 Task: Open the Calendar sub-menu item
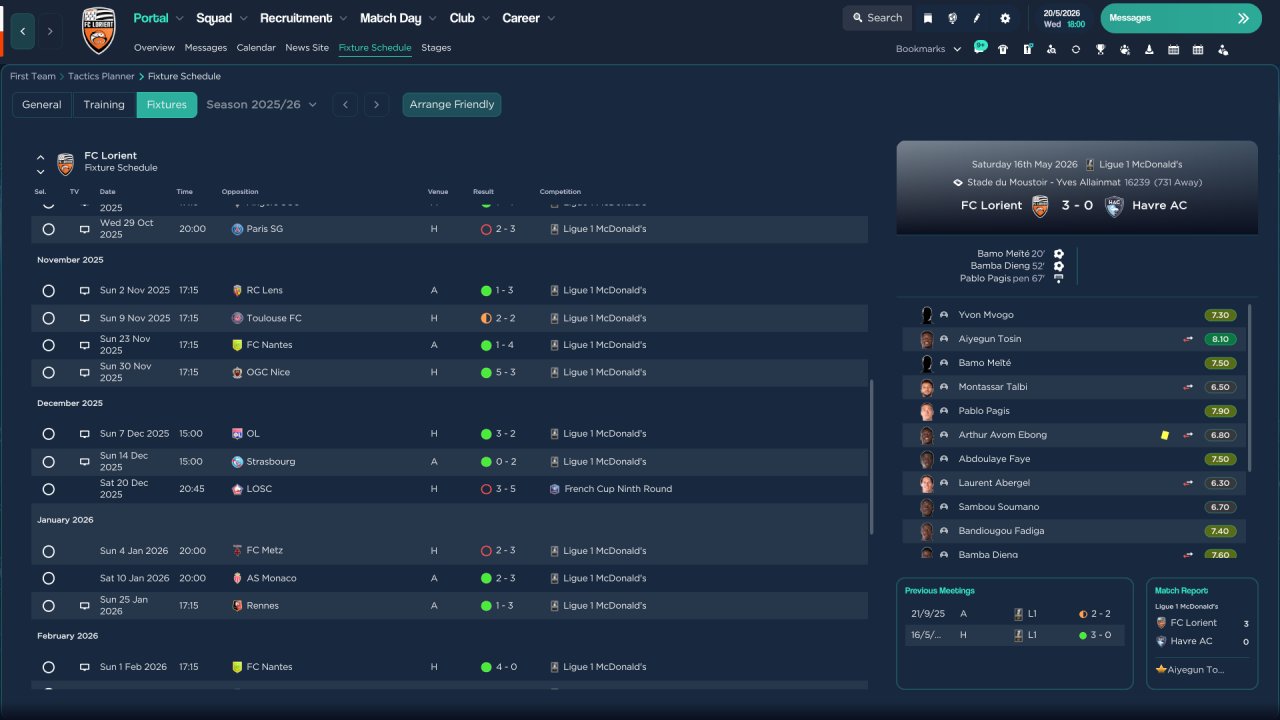256,48
